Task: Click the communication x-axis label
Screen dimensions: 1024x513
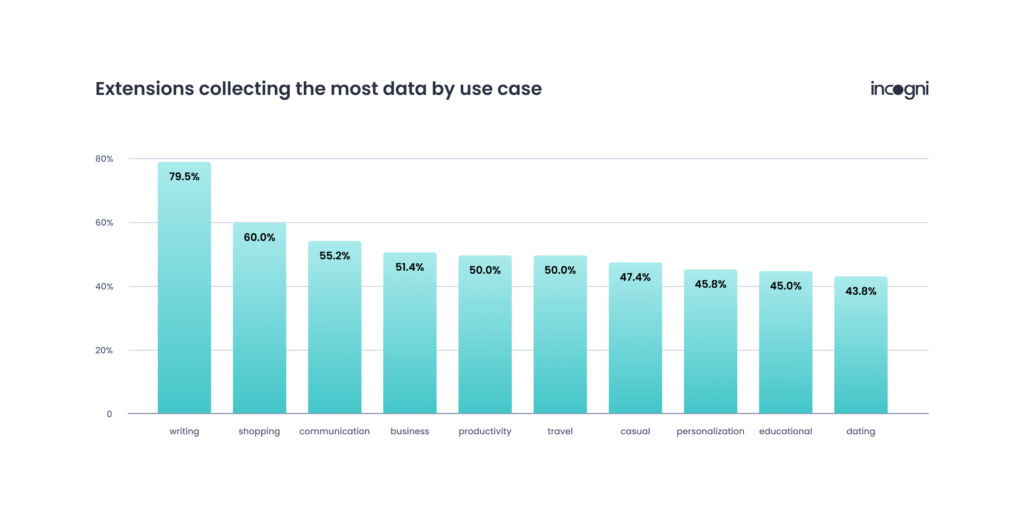Action: tap(334, 432)
